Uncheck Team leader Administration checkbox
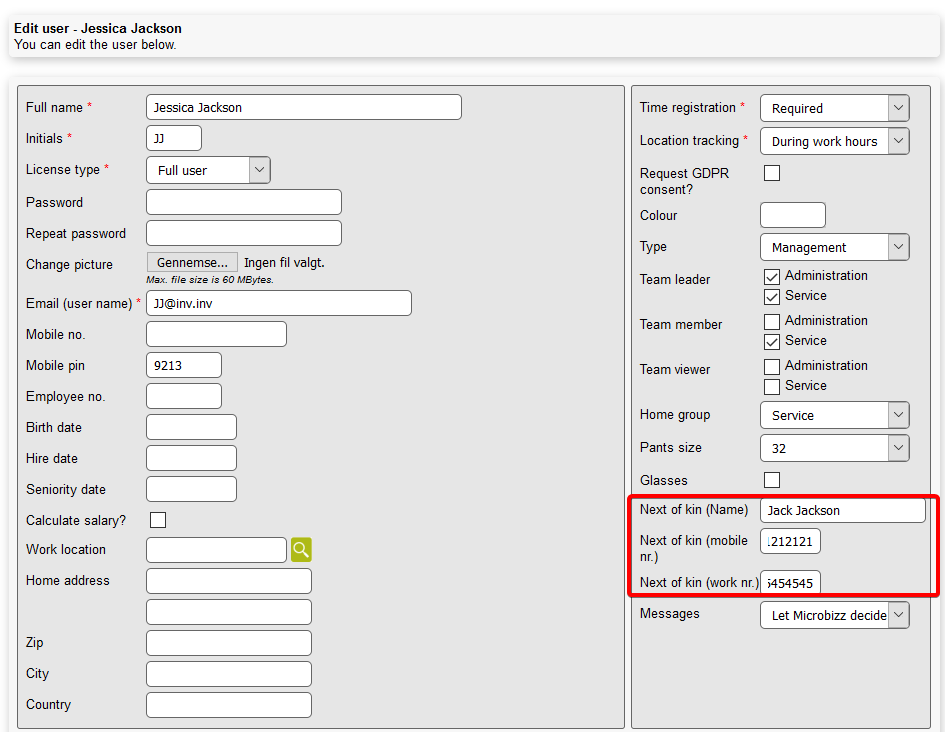Viewport: 945px width, 732px height. coord(772,276)
